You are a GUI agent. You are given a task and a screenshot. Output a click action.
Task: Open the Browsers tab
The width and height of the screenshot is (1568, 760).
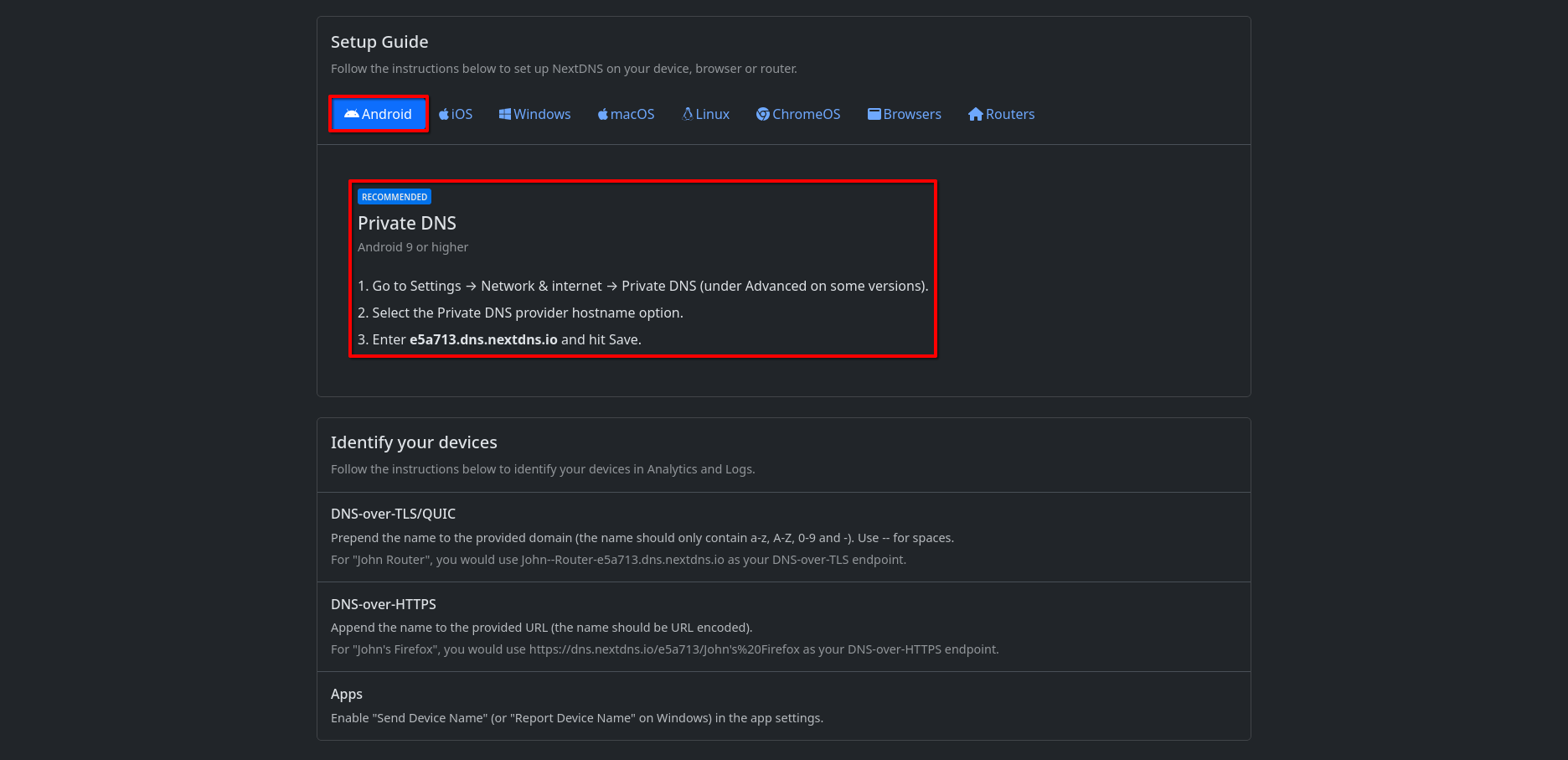point(905,114)
